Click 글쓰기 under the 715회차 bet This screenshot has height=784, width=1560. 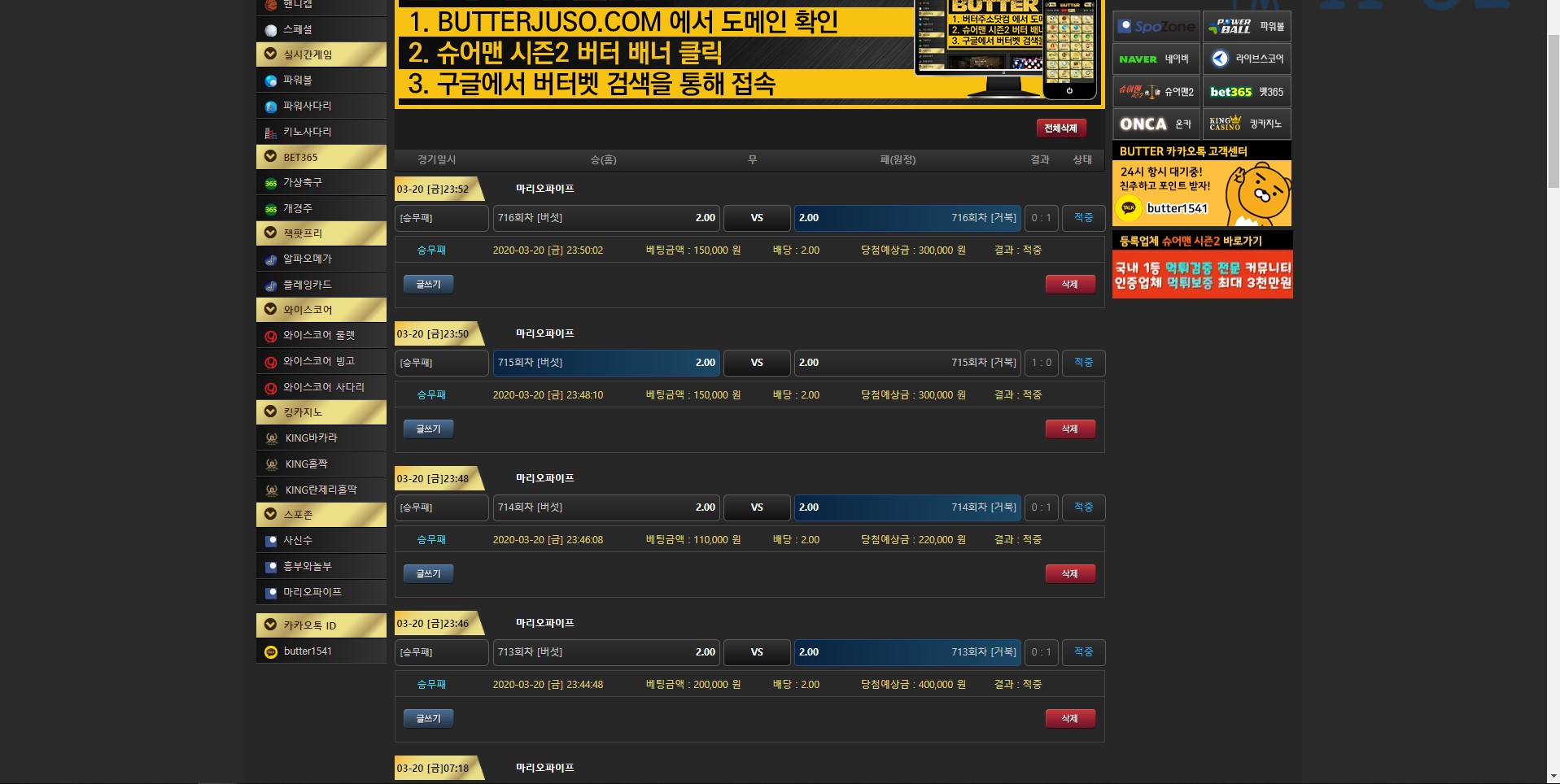[428, 429]
